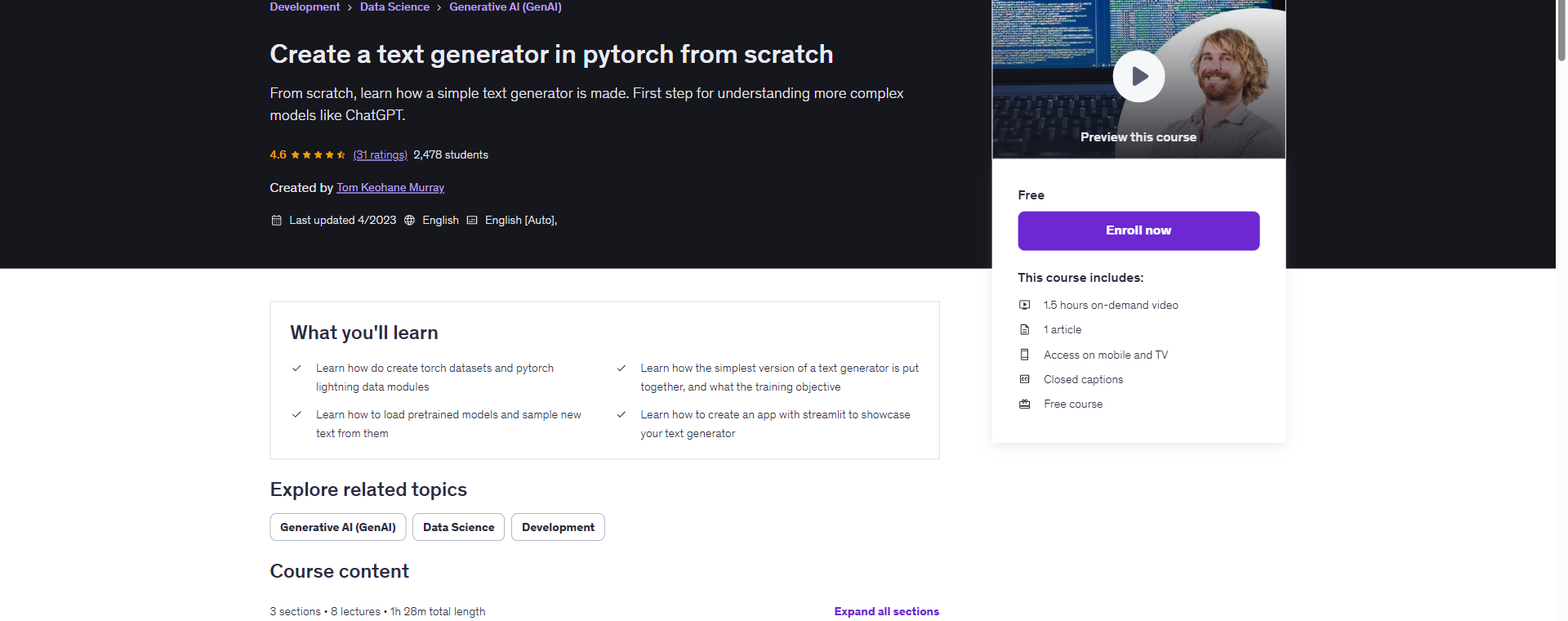Screen dimensions: 1568x621
Task: Click the Free price label
Action: (1031, 195)
